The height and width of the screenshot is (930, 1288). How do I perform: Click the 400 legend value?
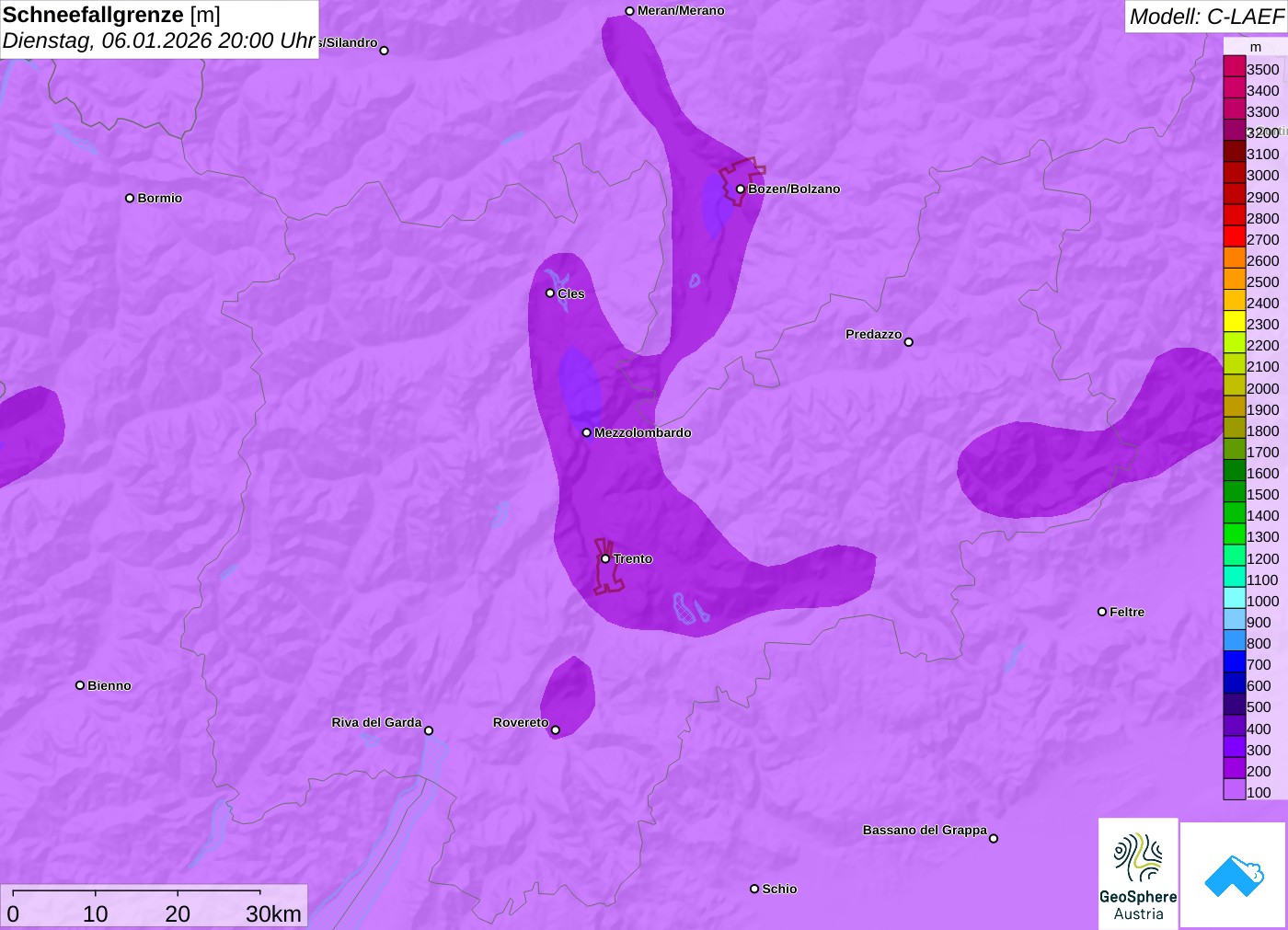1259,729
